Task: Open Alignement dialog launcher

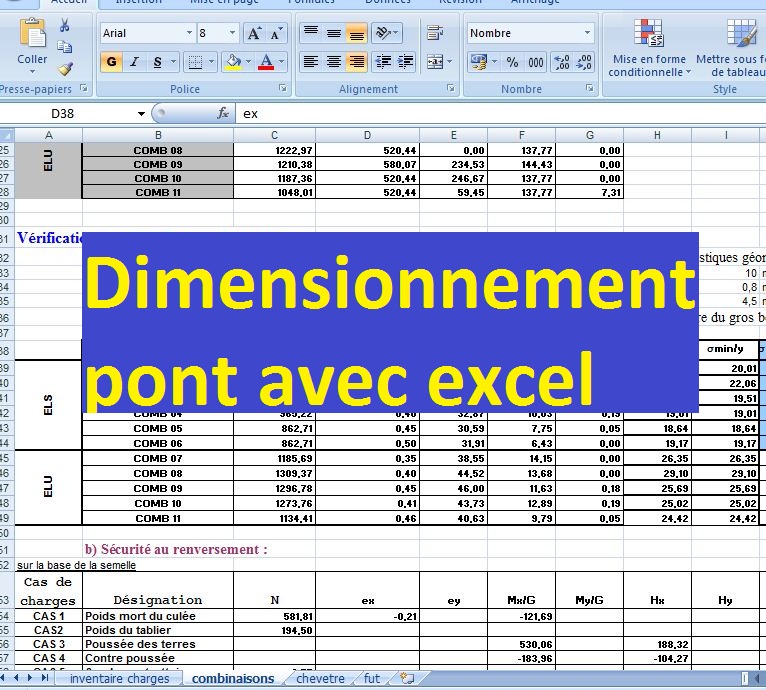Action: tap(450, 88)
